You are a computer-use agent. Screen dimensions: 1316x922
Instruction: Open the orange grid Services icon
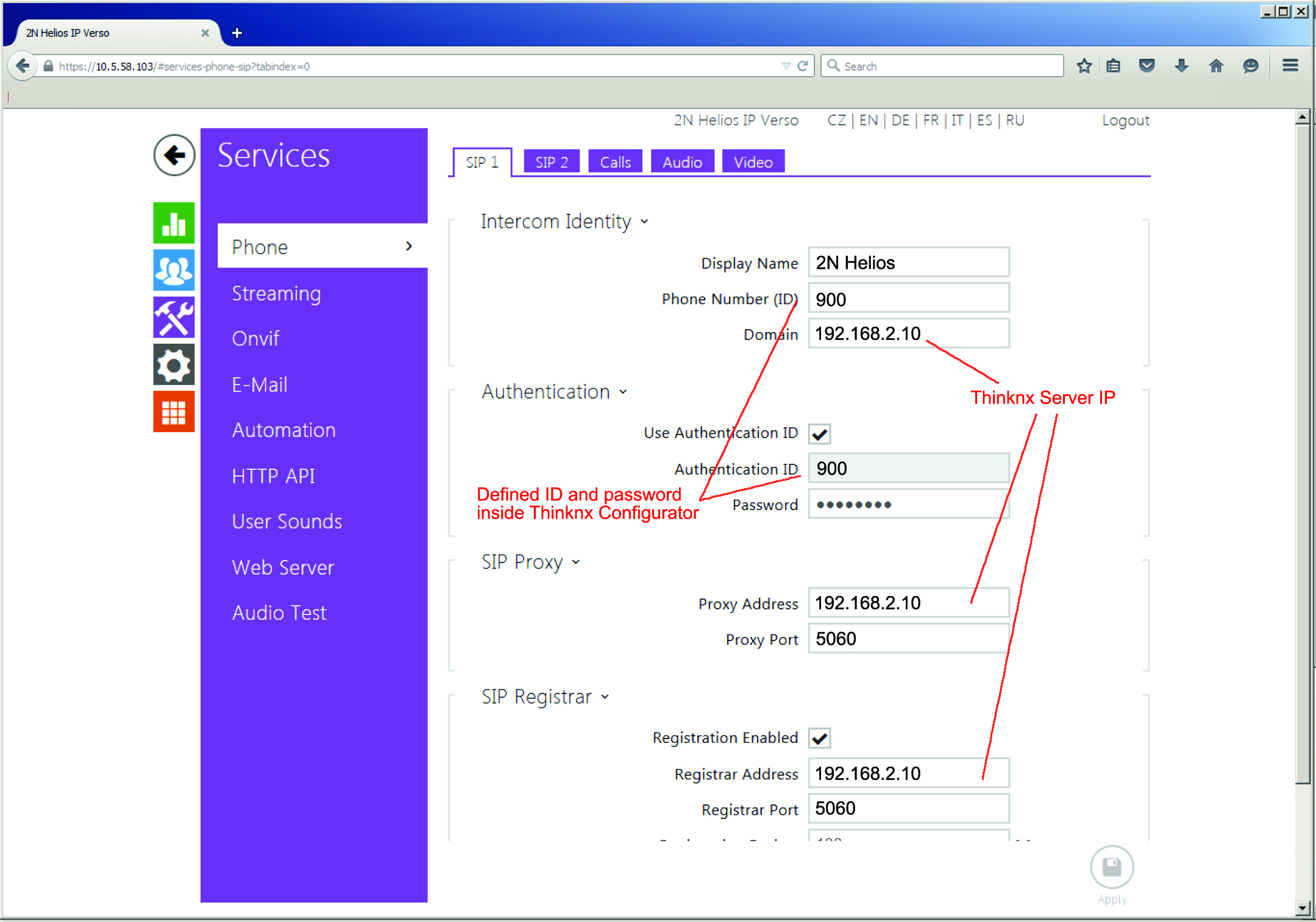[x=174, y=412]
